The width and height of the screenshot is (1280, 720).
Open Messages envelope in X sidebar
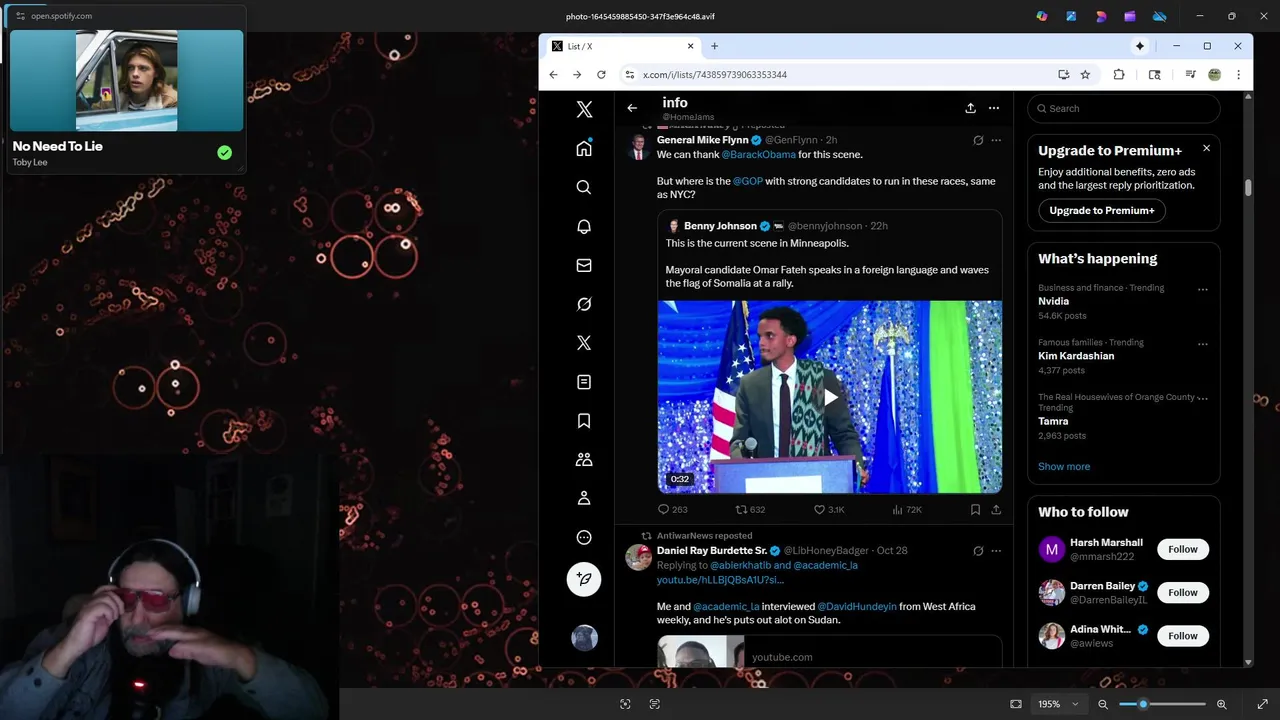coord(584,265)
